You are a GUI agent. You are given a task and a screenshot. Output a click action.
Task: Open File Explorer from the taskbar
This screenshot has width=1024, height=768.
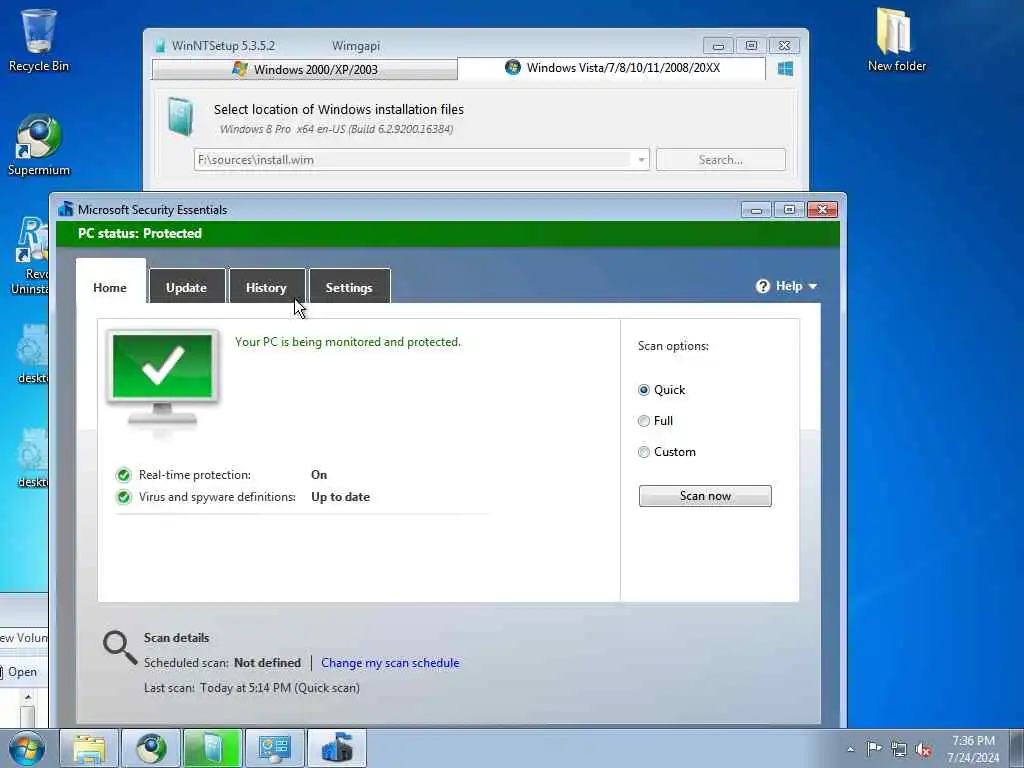tap(89, 748)
